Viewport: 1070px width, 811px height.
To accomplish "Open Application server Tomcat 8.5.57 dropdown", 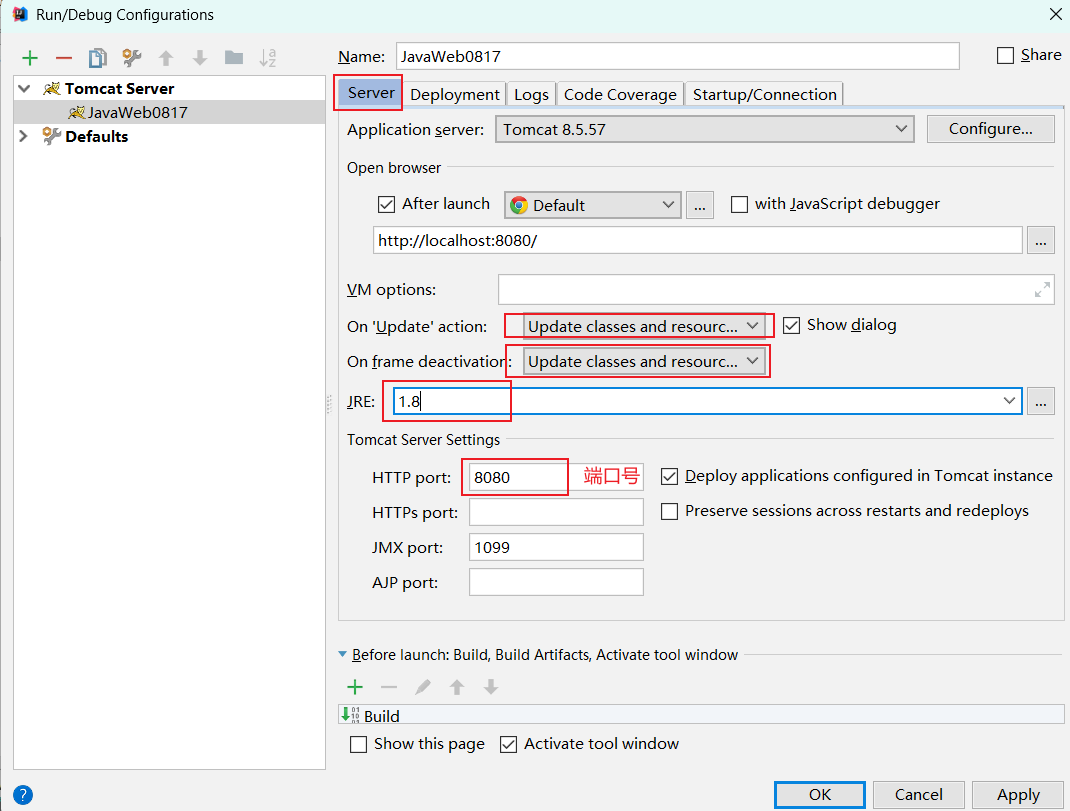I will pos(705,129).
